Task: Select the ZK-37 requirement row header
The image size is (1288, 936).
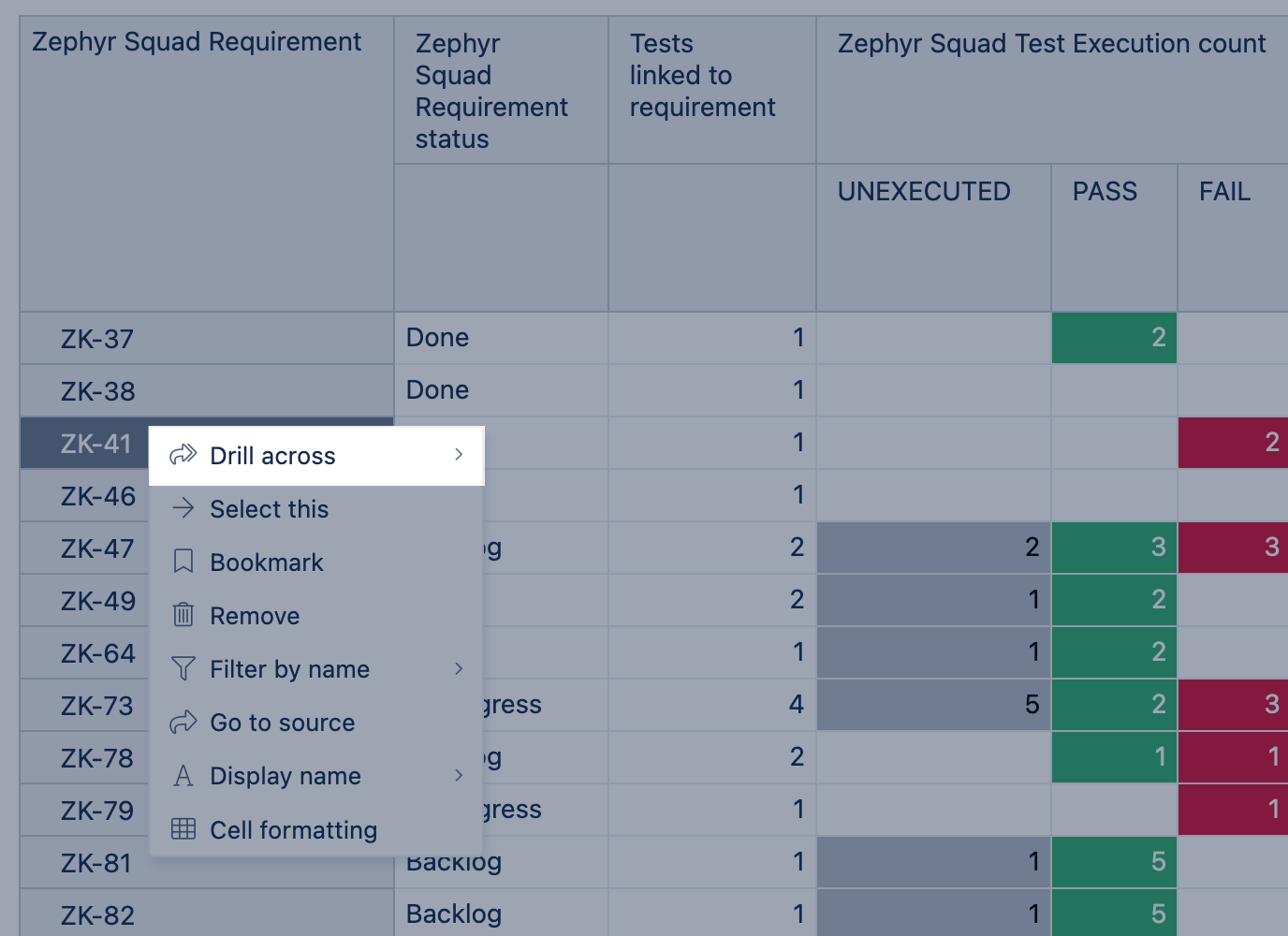Action: click(97, 339)
